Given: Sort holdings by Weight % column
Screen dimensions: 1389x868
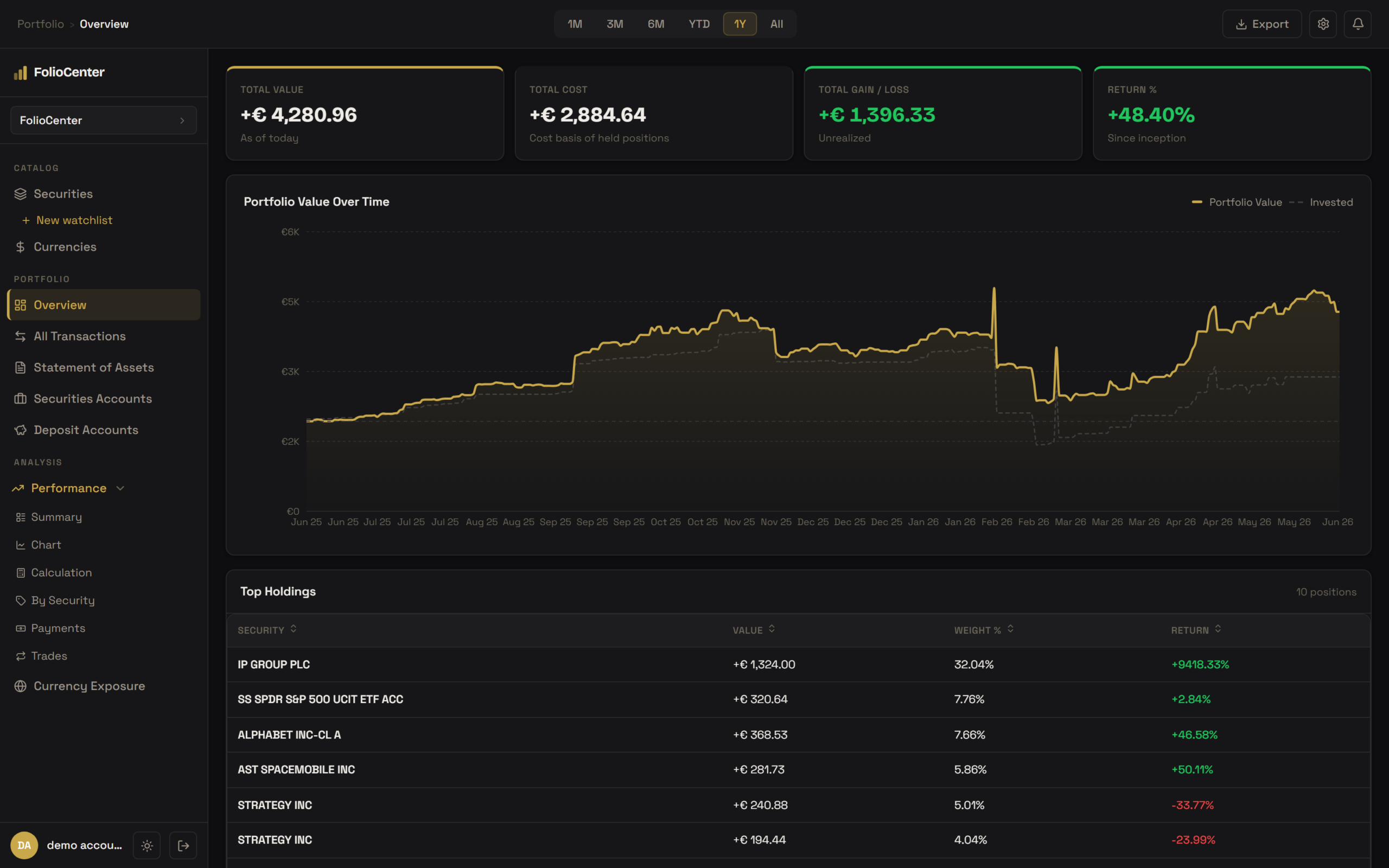Looking at the screenshot, I should 984,630.
